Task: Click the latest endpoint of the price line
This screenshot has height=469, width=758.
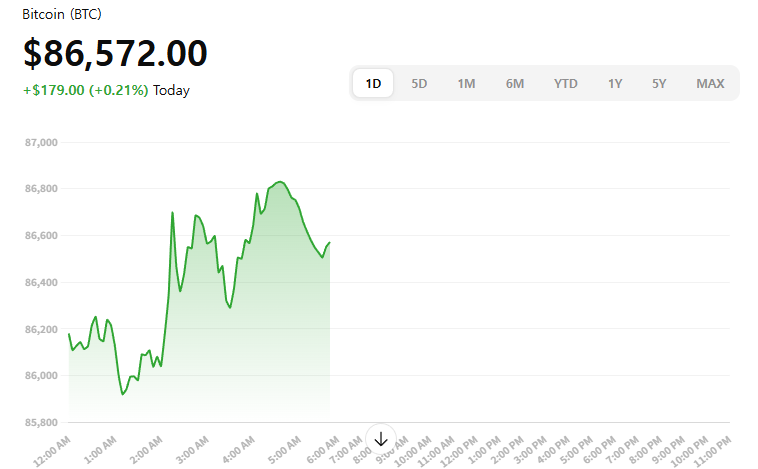Action: pos(329,243)
